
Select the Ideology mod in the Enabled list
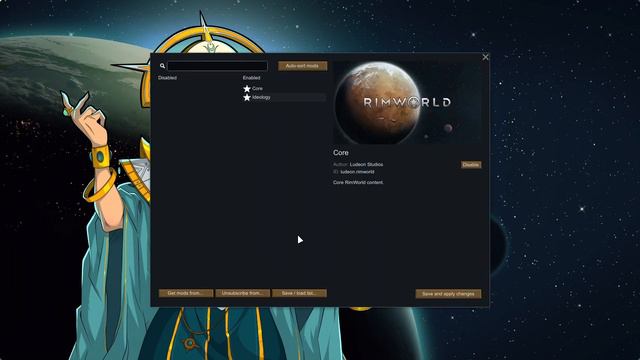coord(284,98)
